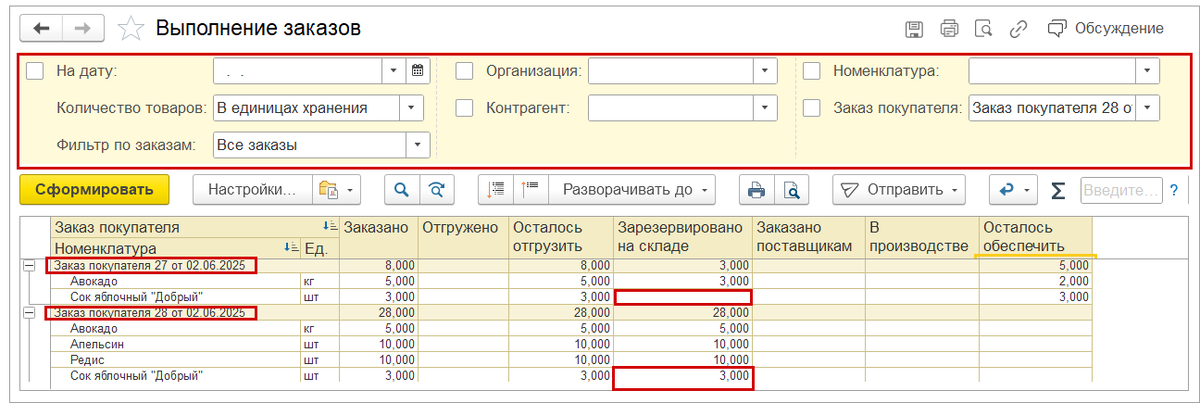Viewport: 1200px width, 403px height.
Task: Copy link with the chain icon
Action: (x=1017, y=28)
